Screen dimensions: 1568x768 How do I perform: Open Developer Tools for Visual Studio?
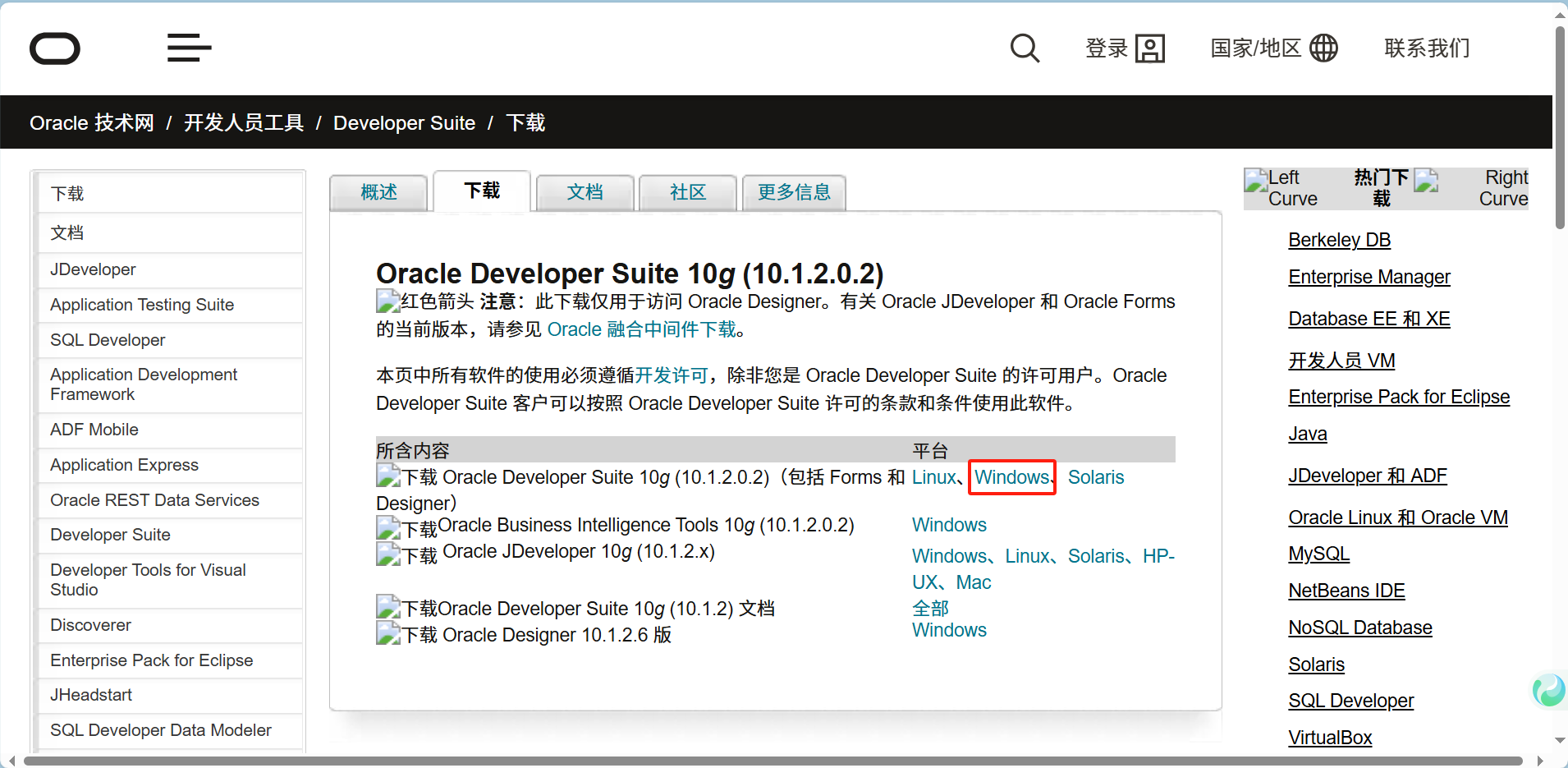point(170,580)
